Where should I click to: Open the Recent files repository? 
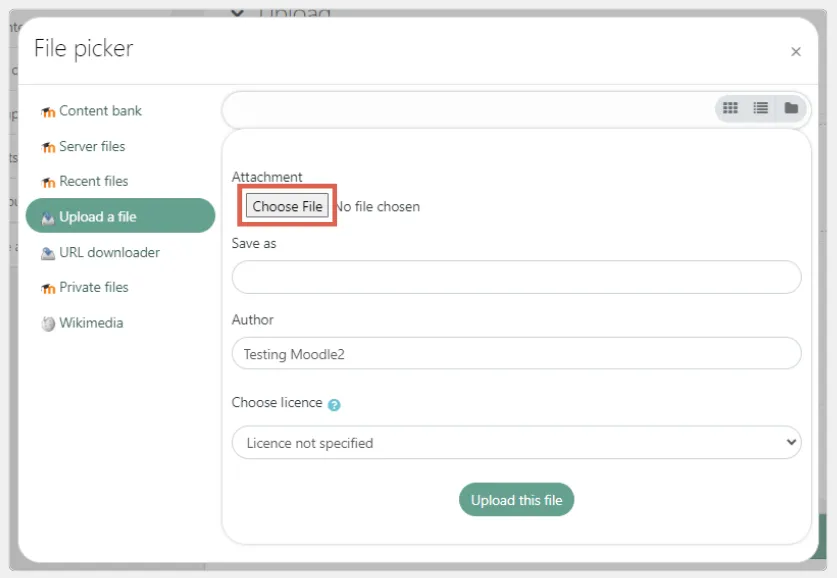tap(94, 181)
